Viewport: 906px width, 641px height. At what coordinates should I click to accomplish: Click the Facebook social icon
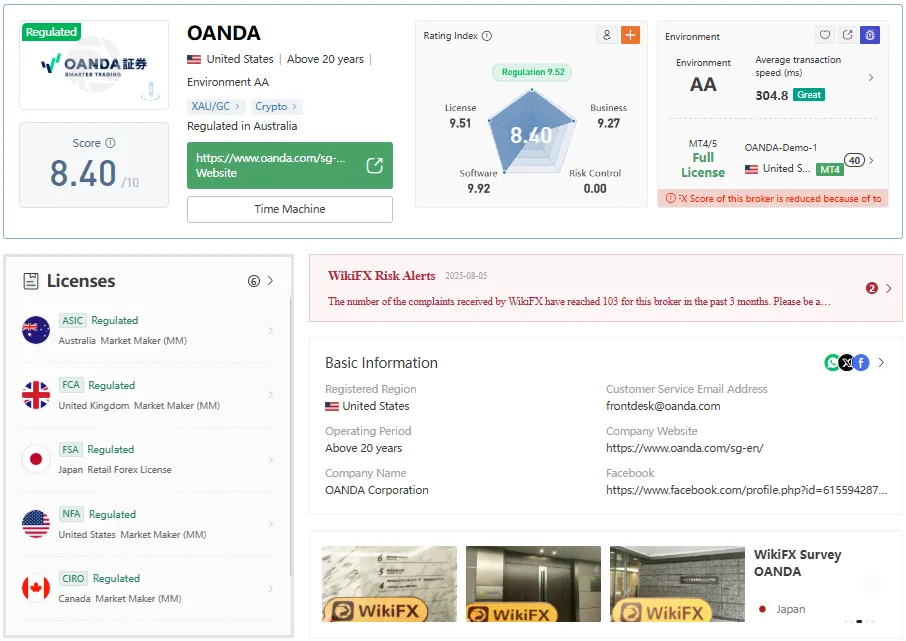pos(861,362)
